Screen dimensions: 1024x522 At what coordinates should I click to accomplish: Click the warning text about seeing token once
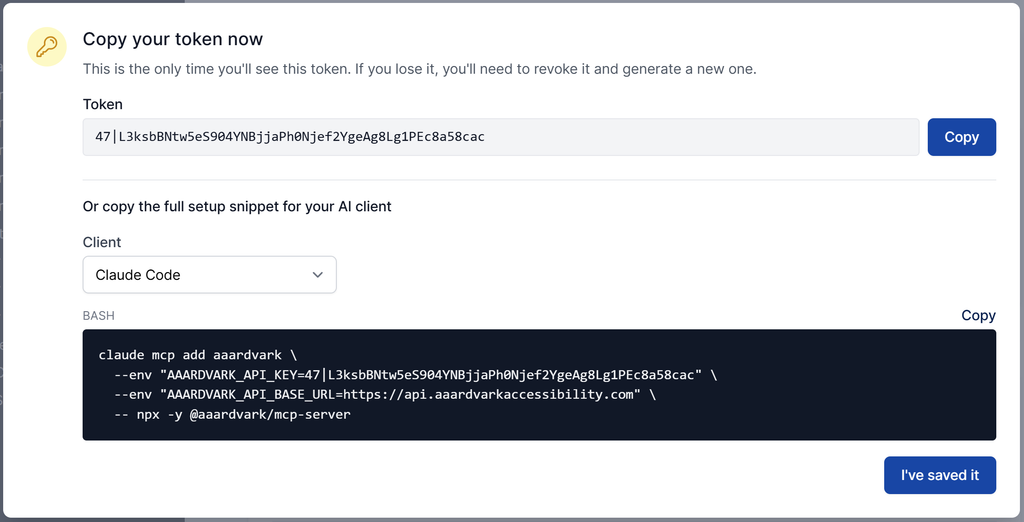pos(419,69)
